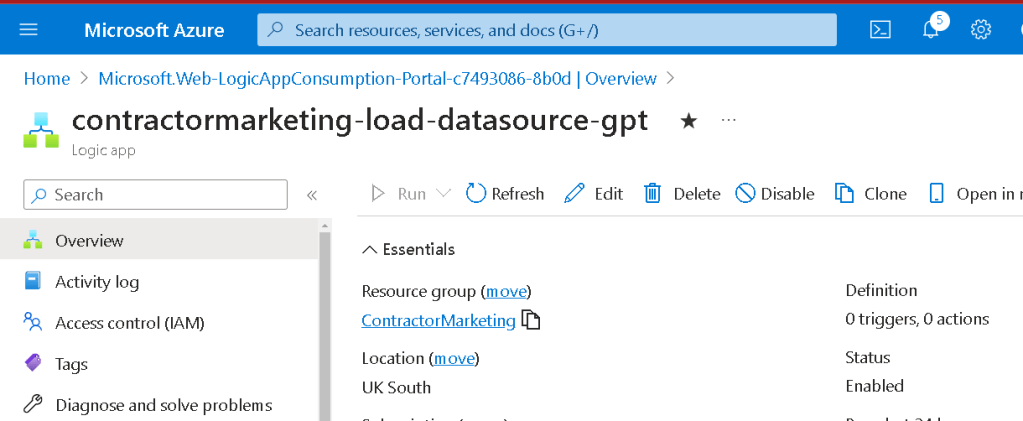1023x421 pixels.
Task: Open the portal hamburger menu
Action: pos(29,29)
